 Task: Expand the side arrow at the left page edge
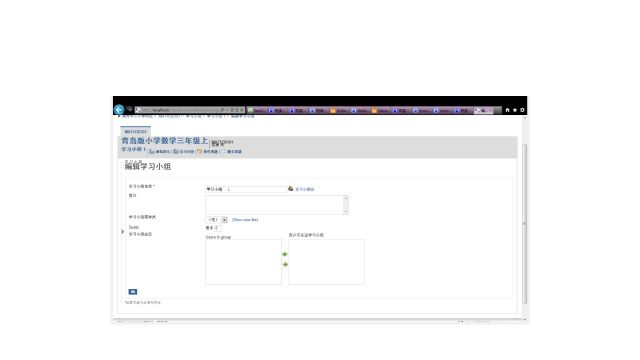[x=122, y=231]
